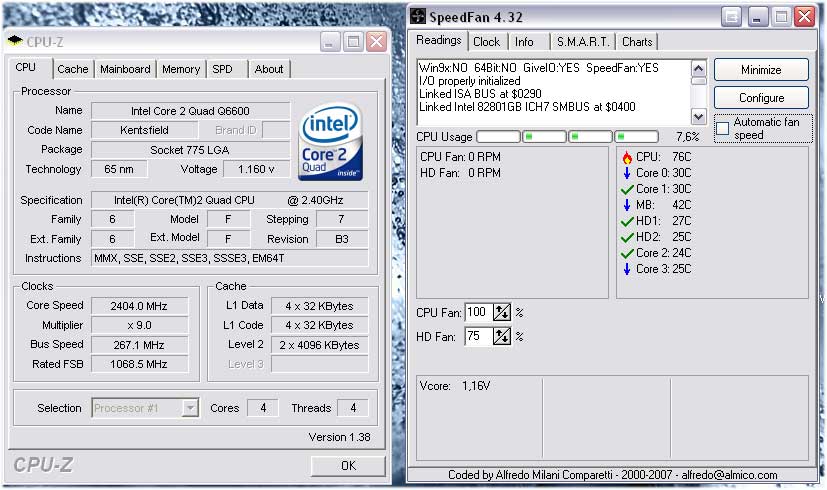
Task: Open the Processor selection dropdown in CPU-Z
Action: tap(190, 408)
